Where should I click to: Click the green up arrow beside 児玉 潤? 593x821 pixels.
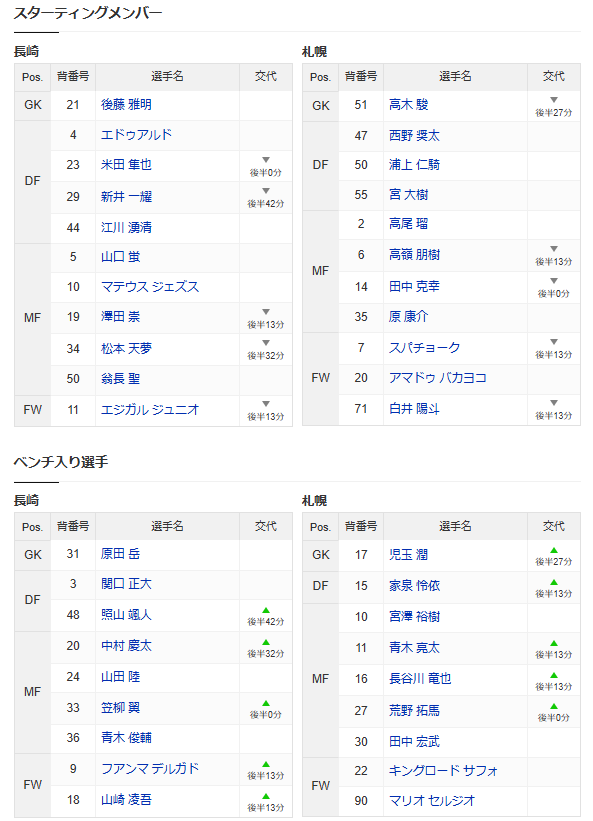554,550
